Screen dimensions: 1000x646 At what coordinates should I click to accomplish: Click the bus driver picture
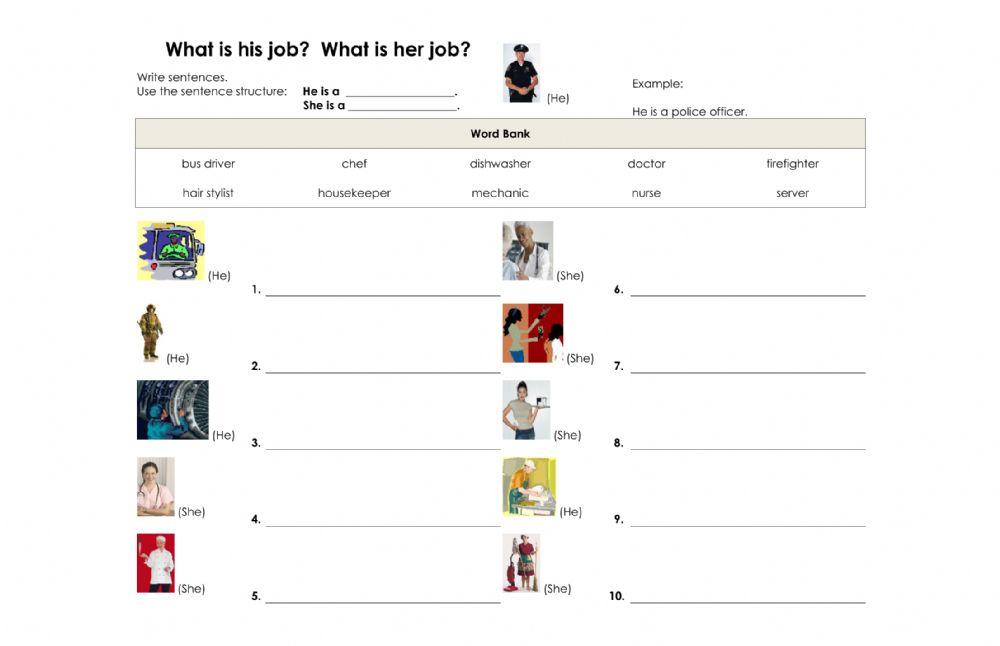[x=171, y=250]
